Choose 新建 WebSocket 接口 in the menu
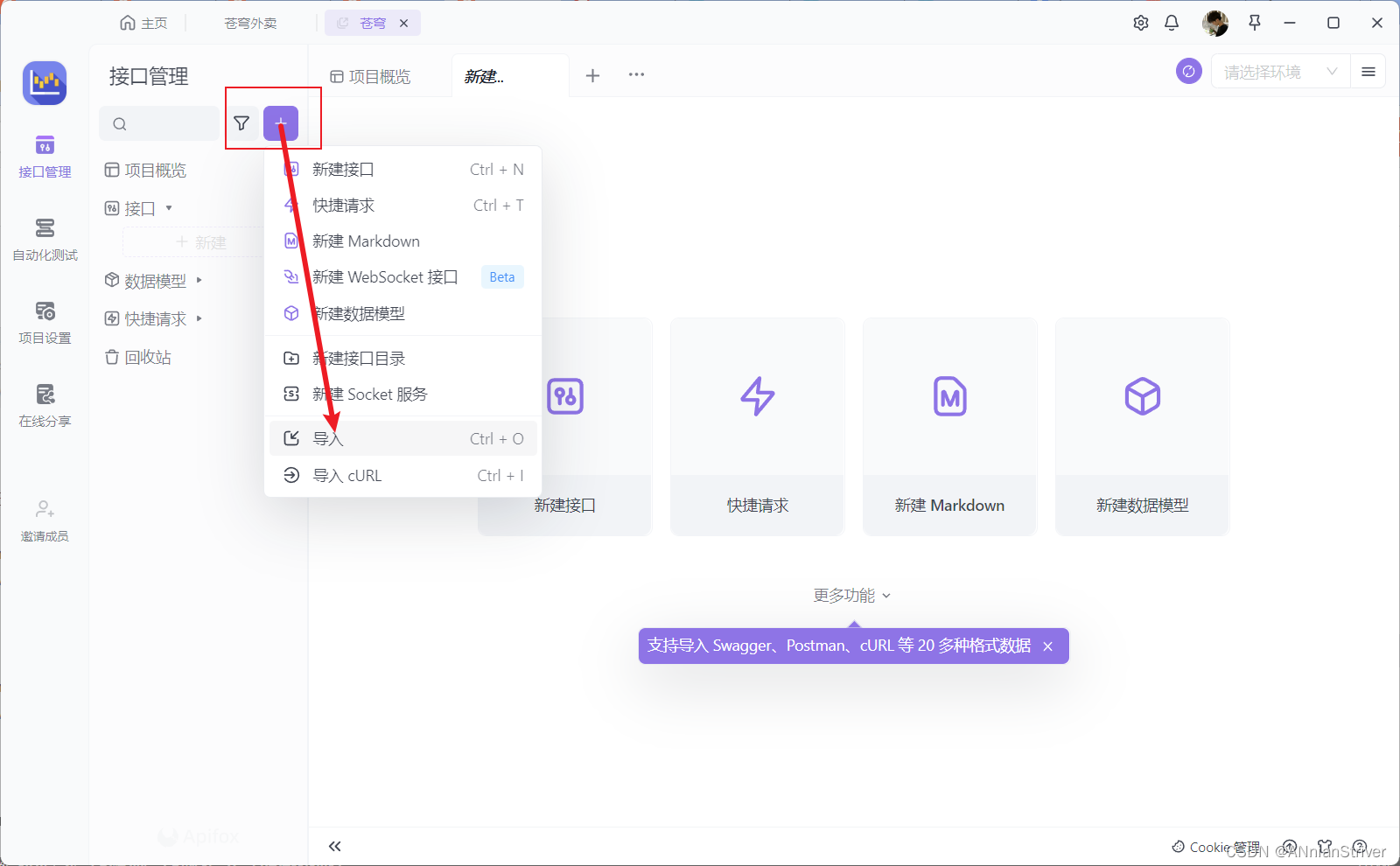Viewport: 1400px width, 866px height. tap(385, 276)
